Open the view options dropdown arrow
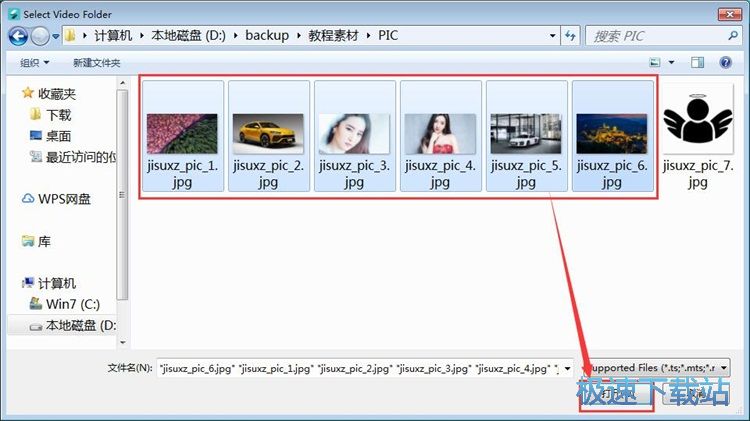 click(x=671, y=62)
